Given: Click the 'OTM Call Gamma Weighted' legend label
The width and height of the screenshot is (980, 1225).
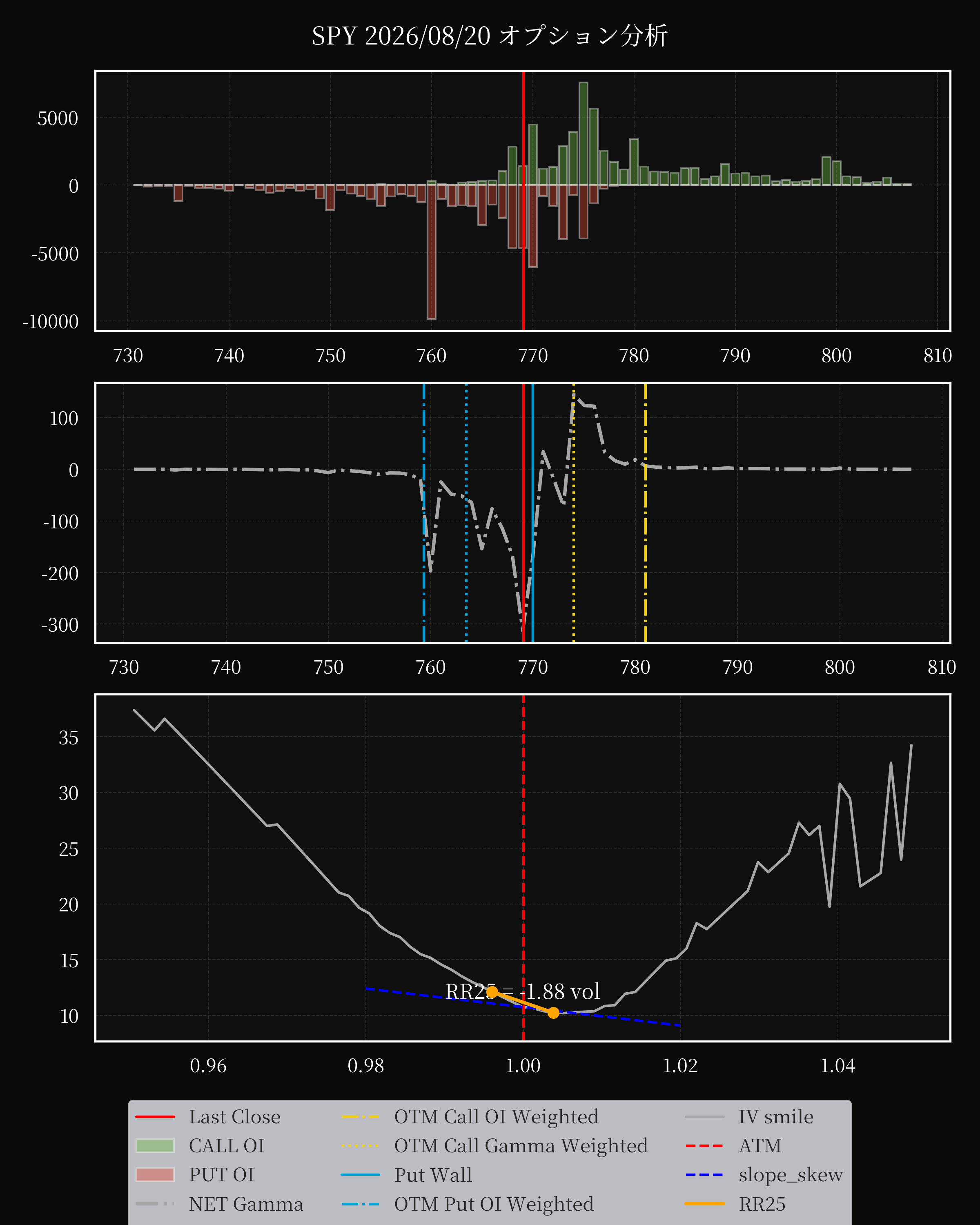Looking at the screenshot, I should (521, 1145).
